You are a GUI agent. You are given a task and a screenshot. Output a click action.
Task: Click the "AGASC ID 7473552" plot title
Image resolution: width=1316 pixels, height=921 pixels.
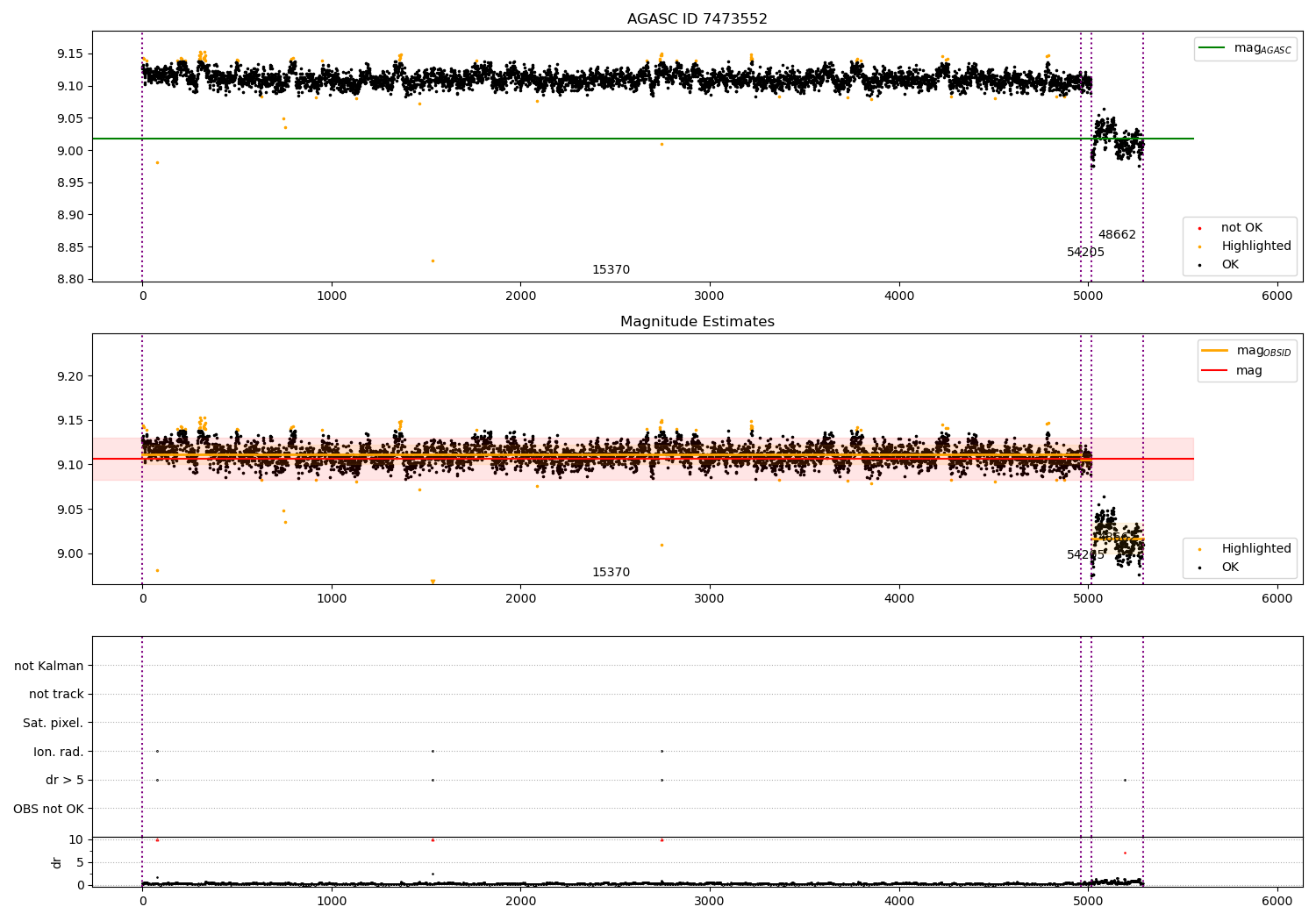[x=697, y=19]
